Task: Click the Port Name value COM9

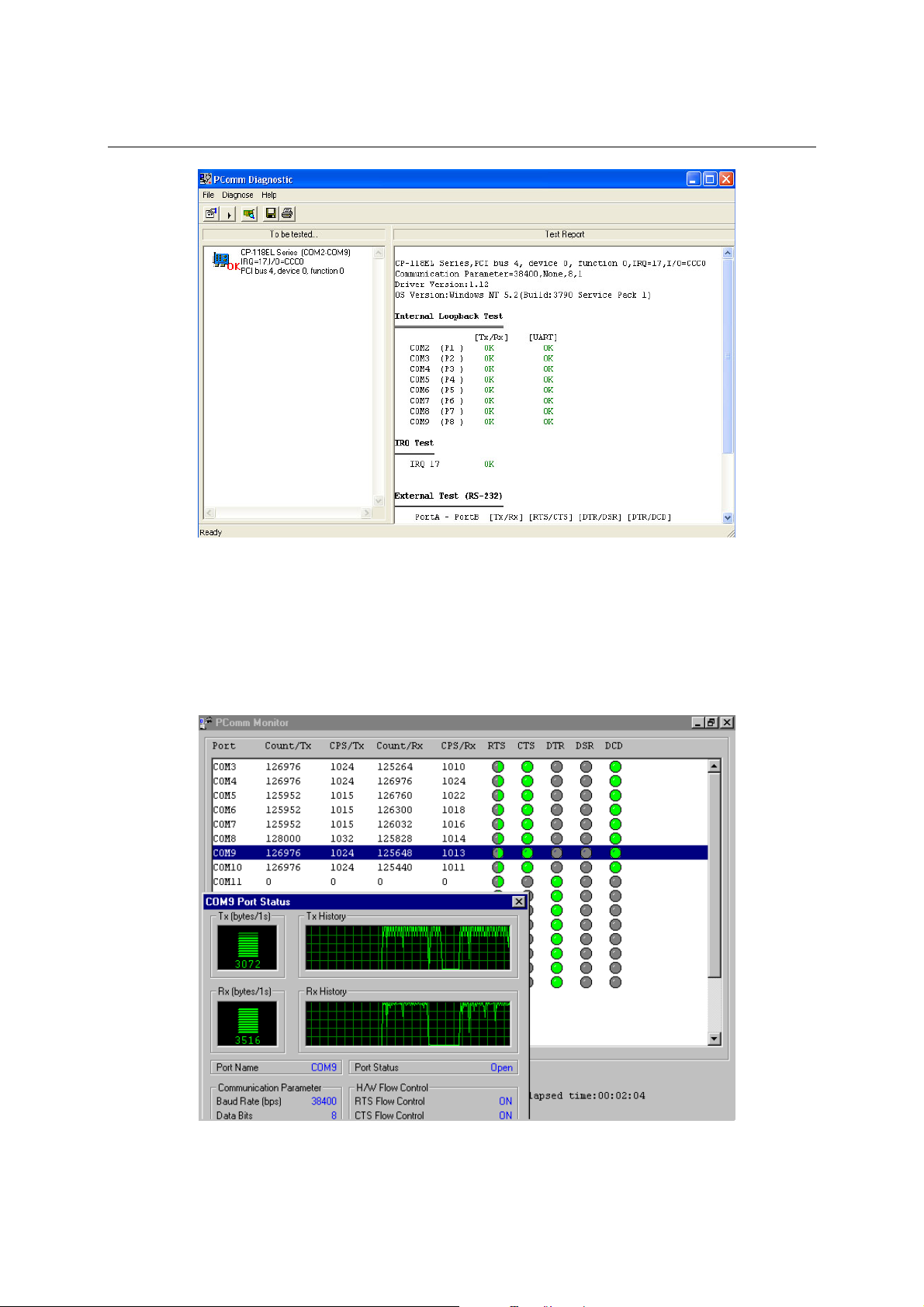Action: coord(324,1068)
